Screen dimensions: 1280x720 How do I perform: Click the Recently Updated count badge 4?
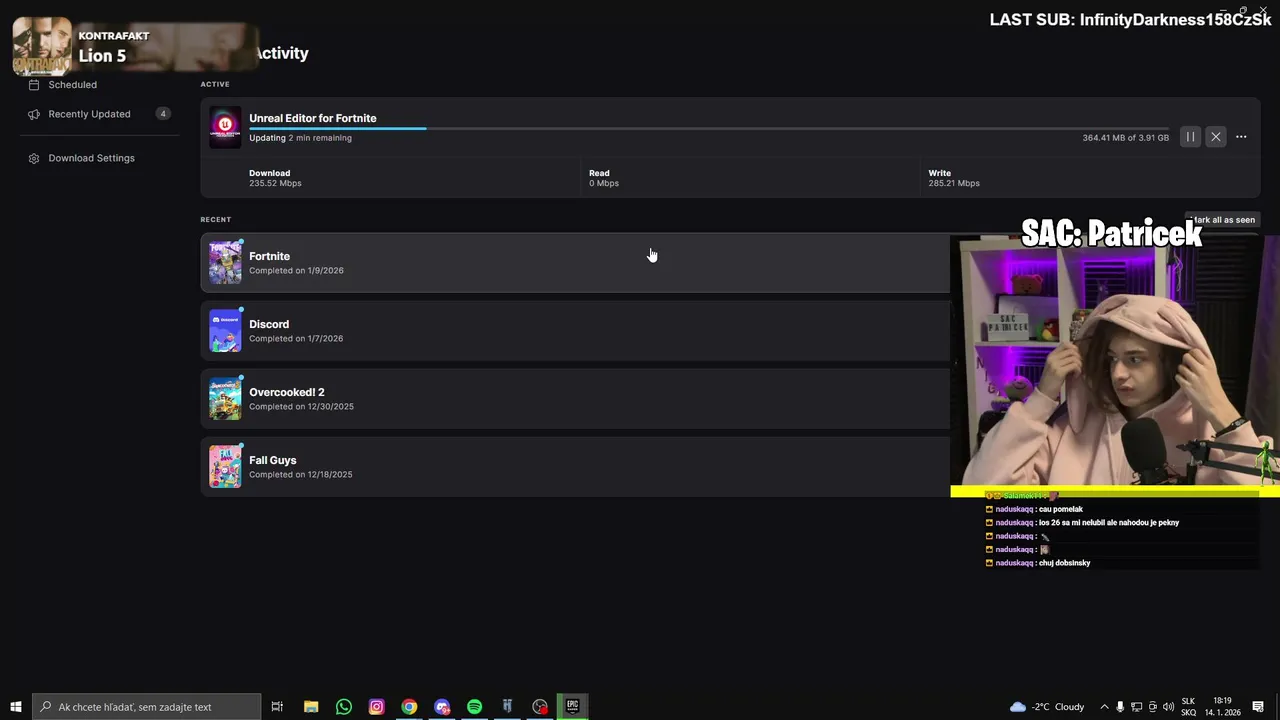(x=163, y=114)
